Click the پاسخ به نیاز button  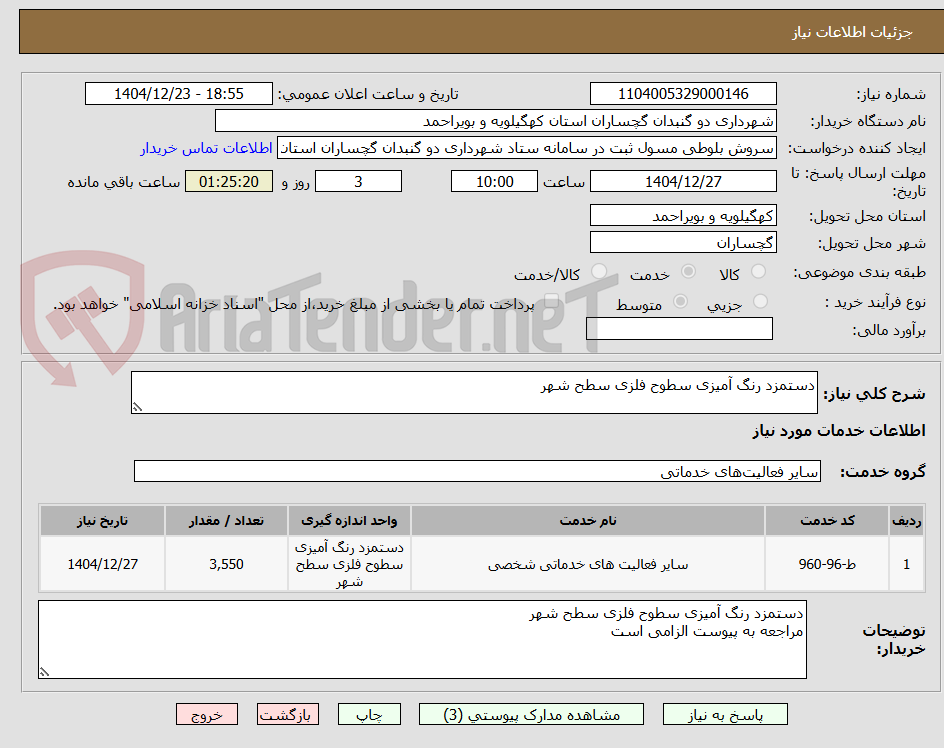pos(725,714)
